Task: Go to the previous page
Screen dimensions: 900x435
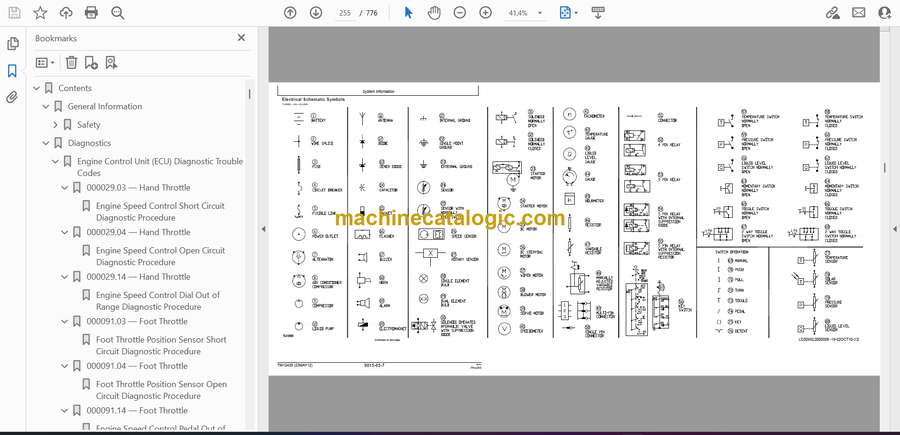Action: click(290, 13)
